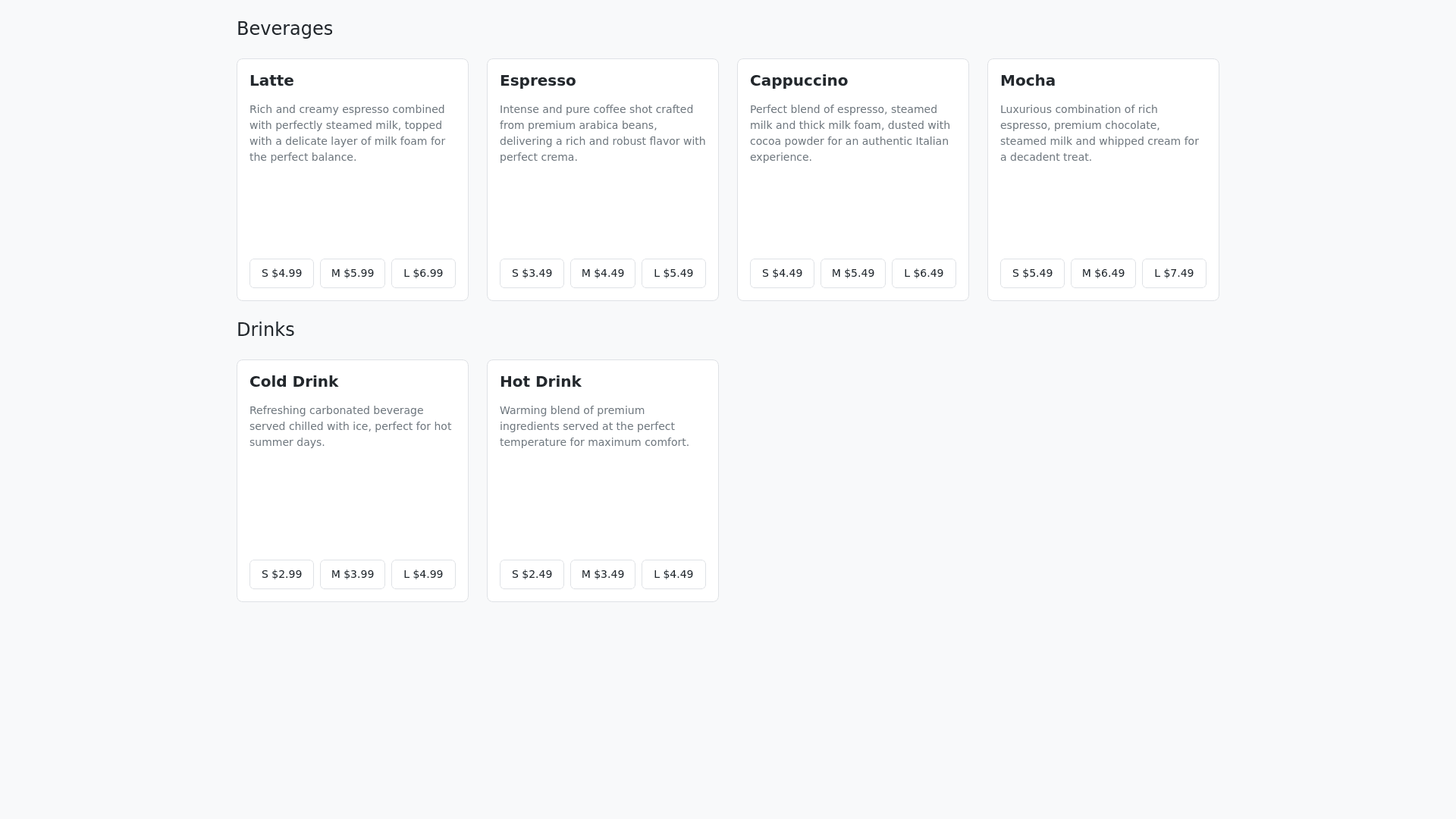Select small Cold Drink for $2.99
The image size is (1456, 819).
tap(281, 574)
